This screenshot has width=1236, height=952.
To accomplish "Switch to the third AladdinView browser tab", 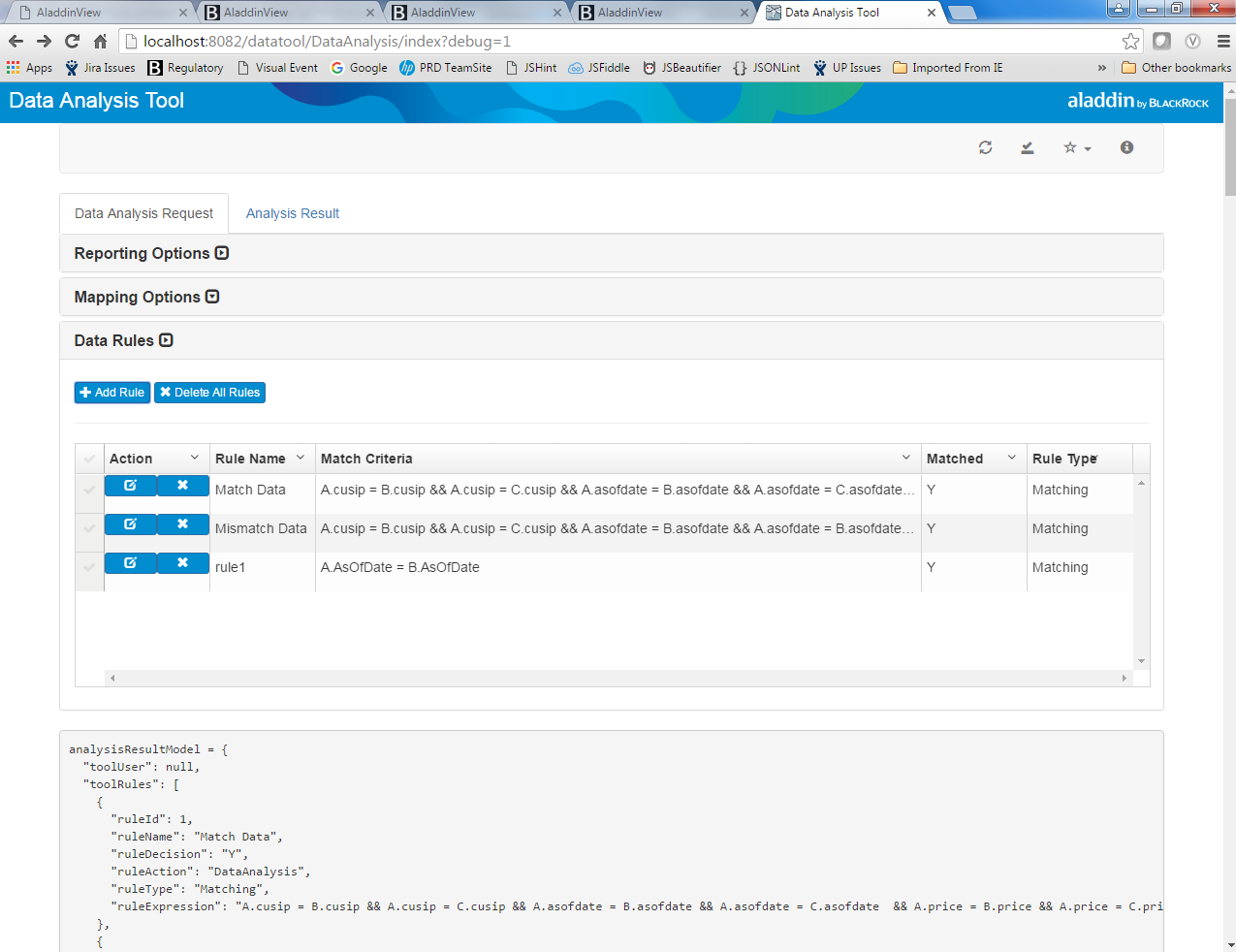I will (474, 13).
